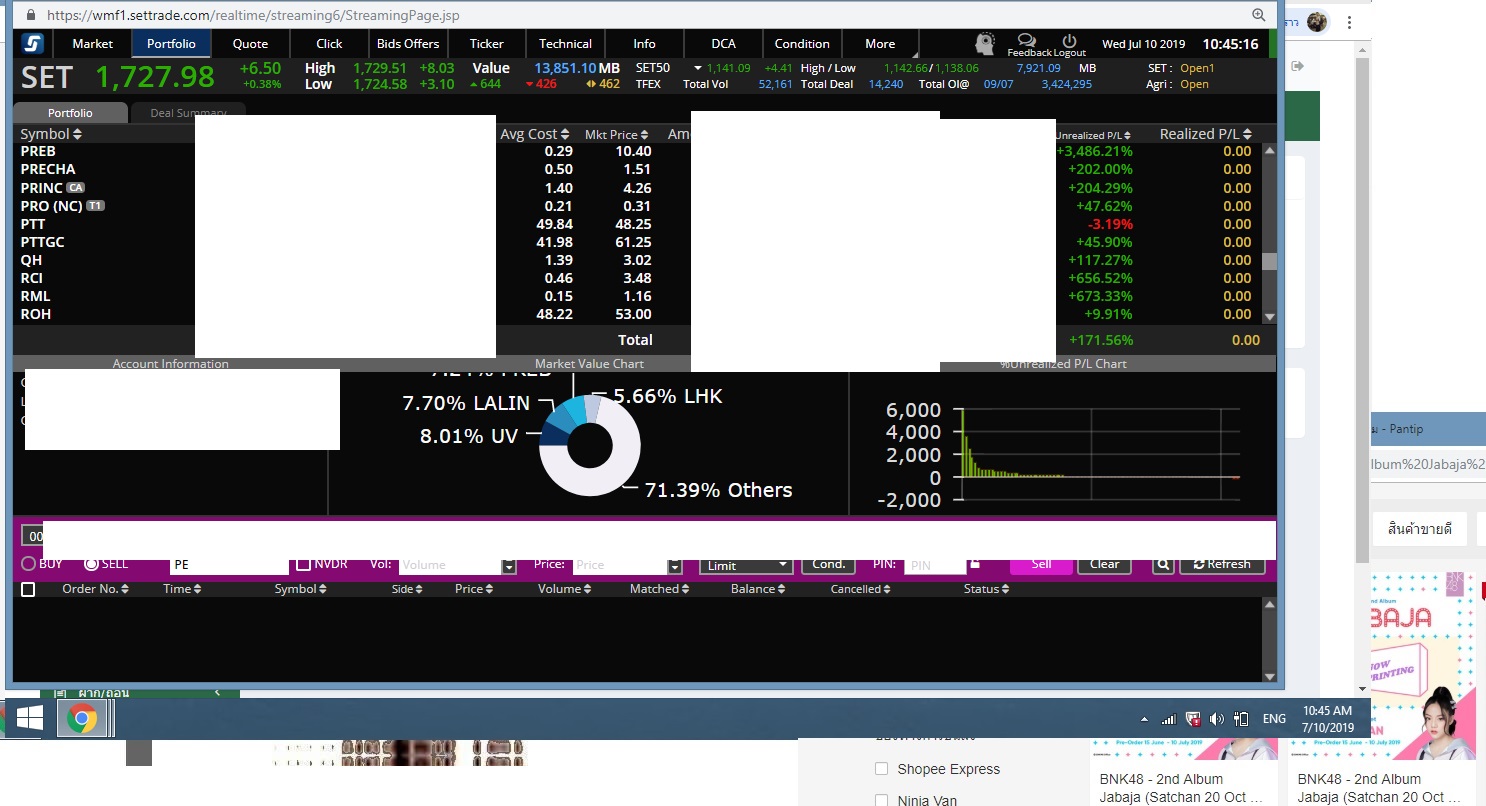Click the profile avatar in background browser

point(1318,22)
